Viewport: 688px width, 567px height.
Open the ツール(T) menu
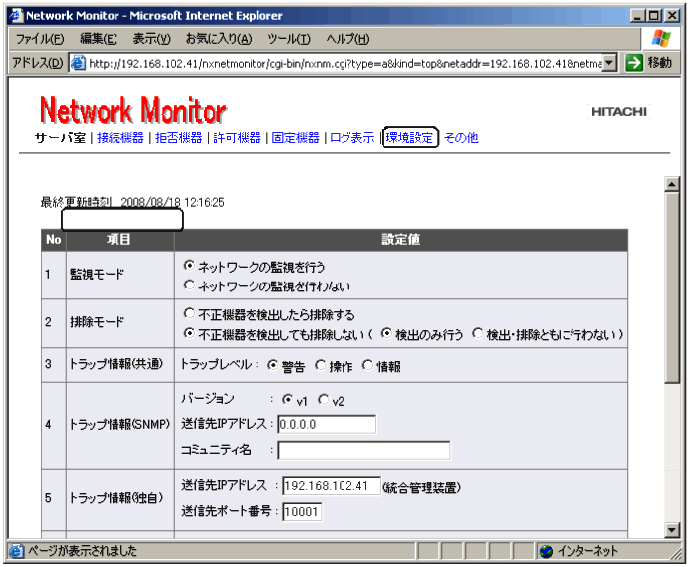click(x=289, y=39)
